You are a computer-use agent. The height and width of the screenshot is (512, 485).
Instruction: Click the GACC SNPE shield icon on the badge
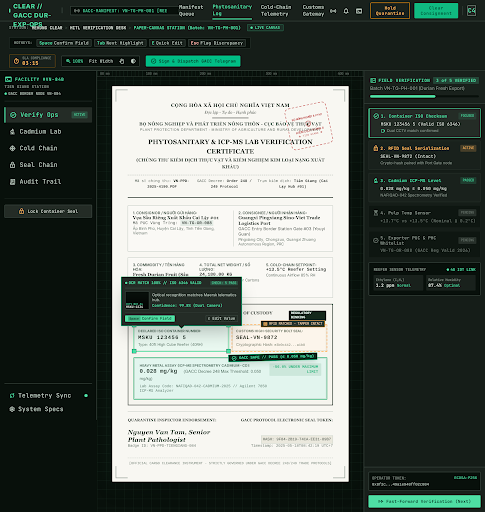(x=234, y=358)
